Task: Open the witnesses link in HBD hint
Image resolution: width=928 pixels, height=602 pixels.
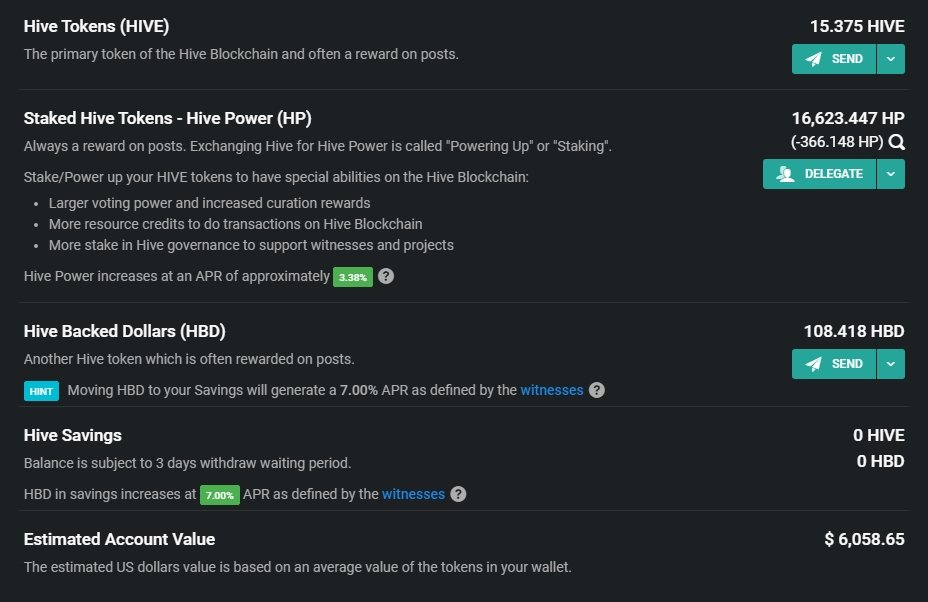Action: tap(552, 390)
